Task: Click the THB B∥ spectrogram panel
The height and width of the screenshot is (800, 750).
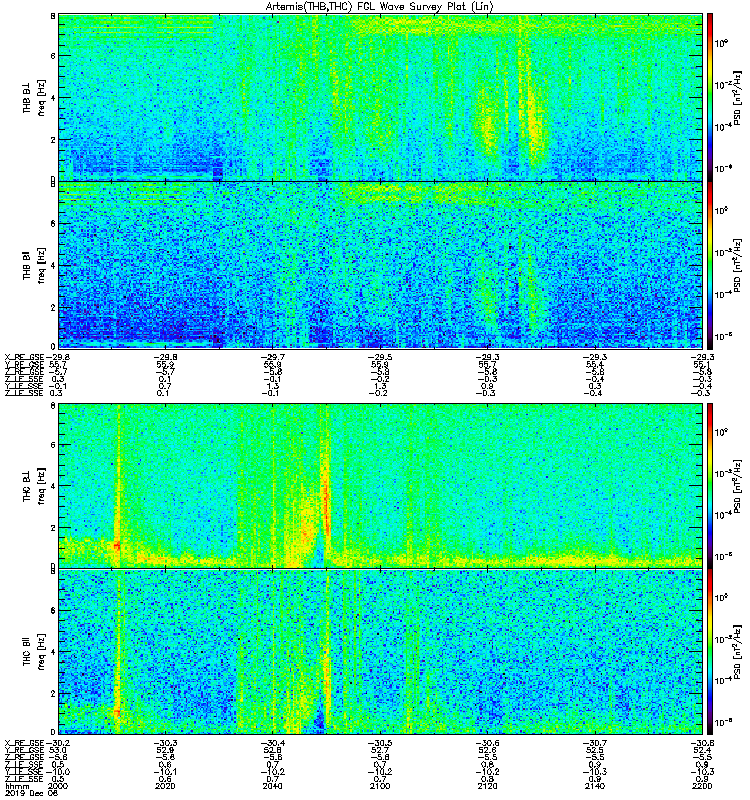Action: 381,265
